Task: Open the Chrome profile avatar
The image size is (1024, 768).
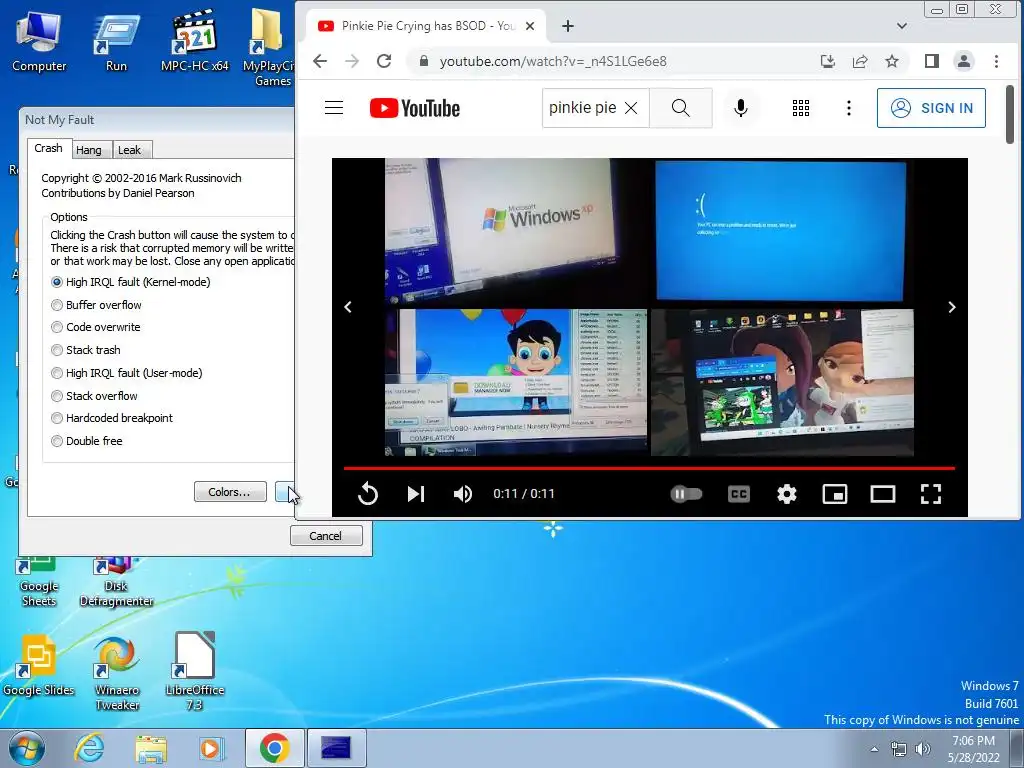Action: (x=964, y=61)
